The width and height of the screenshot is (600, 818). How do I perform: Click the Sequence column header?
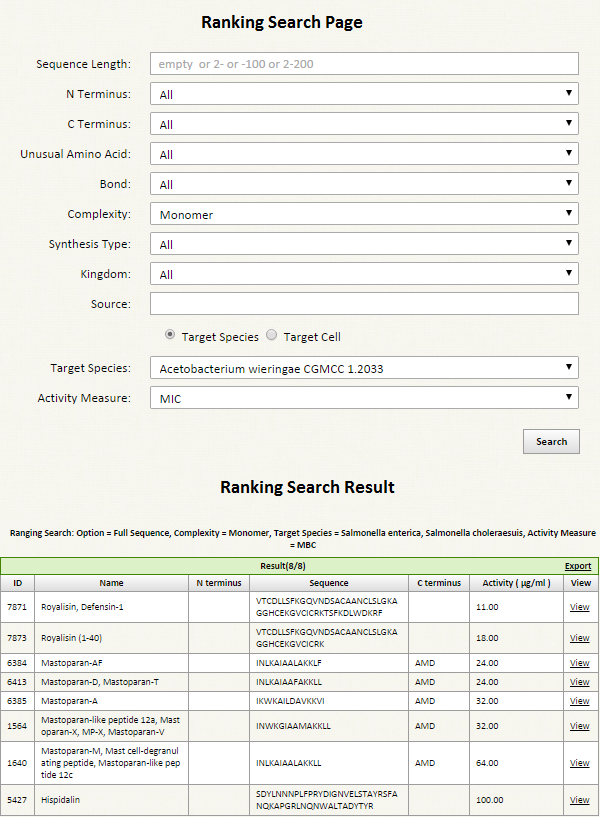pyautogui.click(x=329, y=583)
